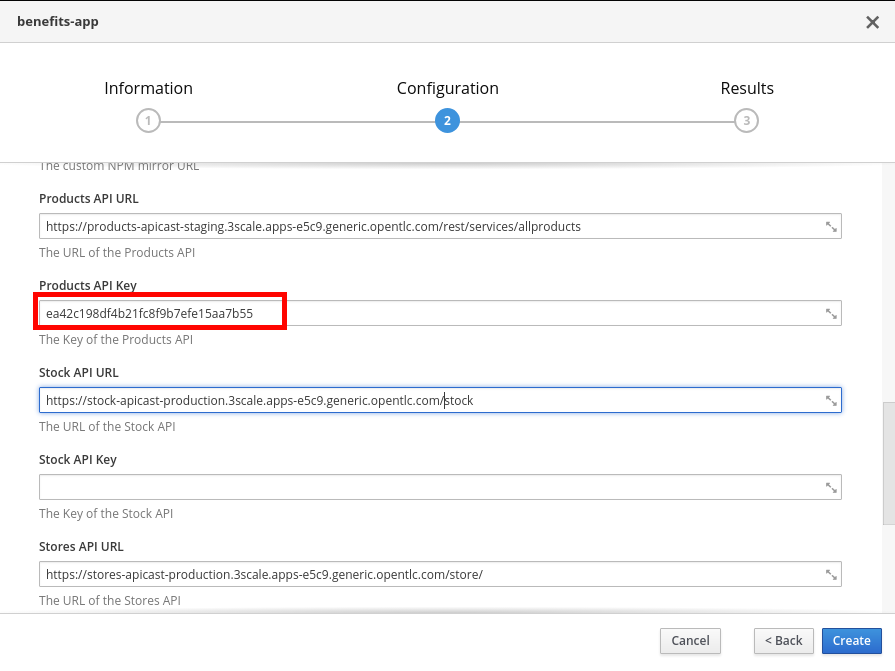Expand the Products API Key field icon
The height and width of the screenshot is (671, 895).
pyautogui.click(x=830, y=314)
